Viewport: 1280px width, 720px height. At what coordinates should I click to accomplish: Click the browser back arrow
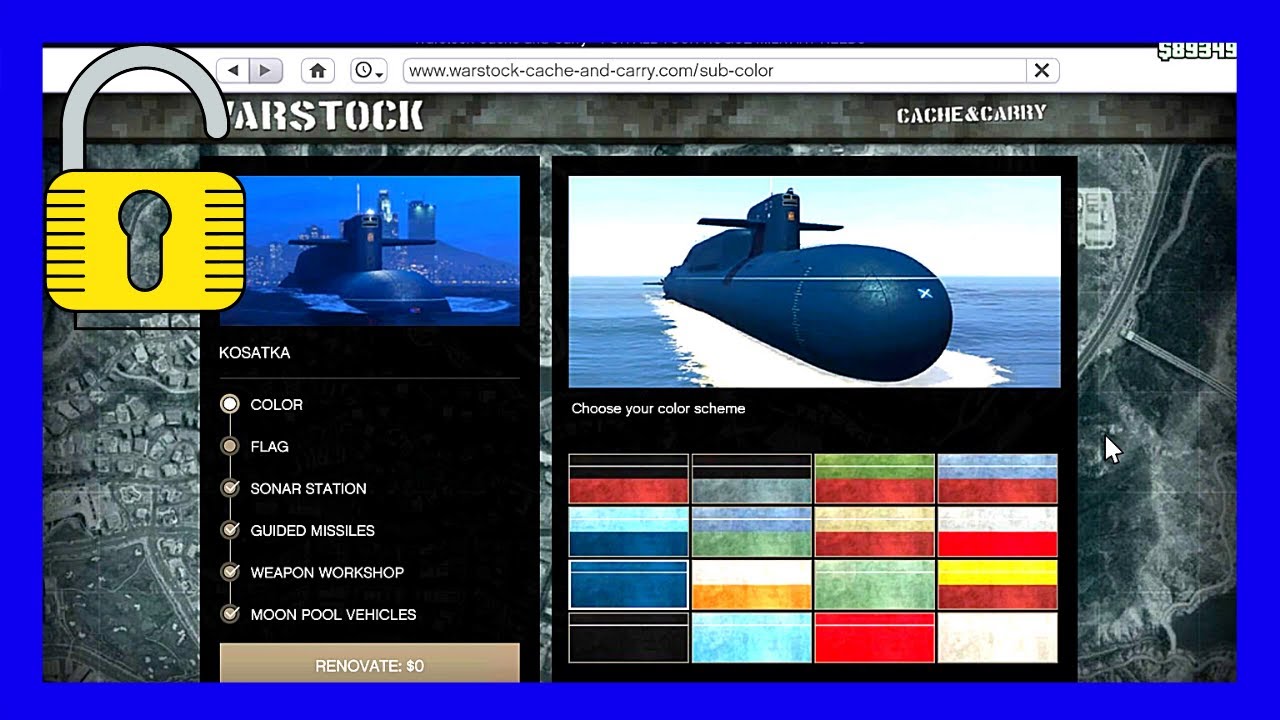click(x=233, y=71)
